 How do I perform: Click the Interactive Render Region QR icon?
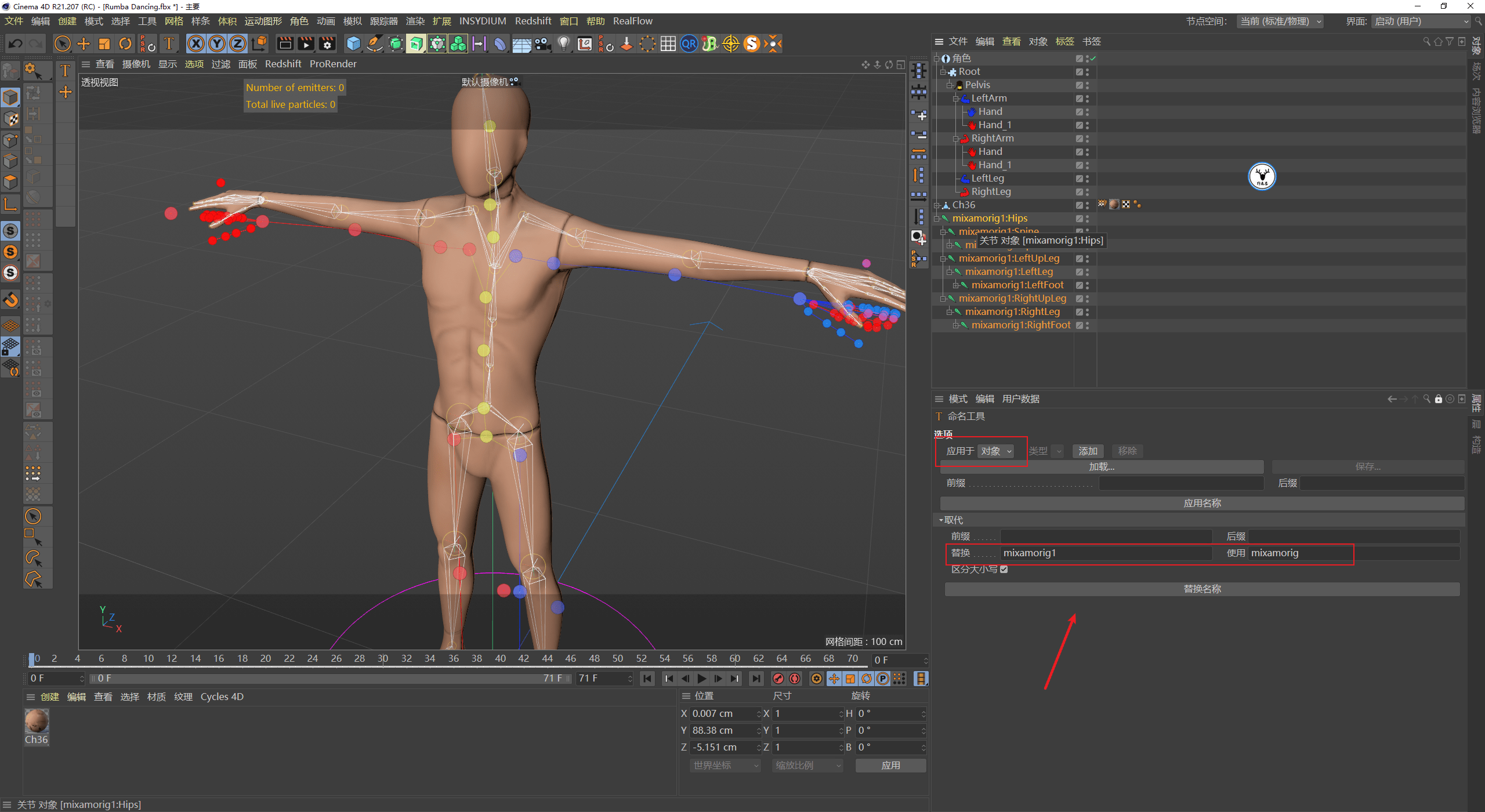[x=689, y=43]
